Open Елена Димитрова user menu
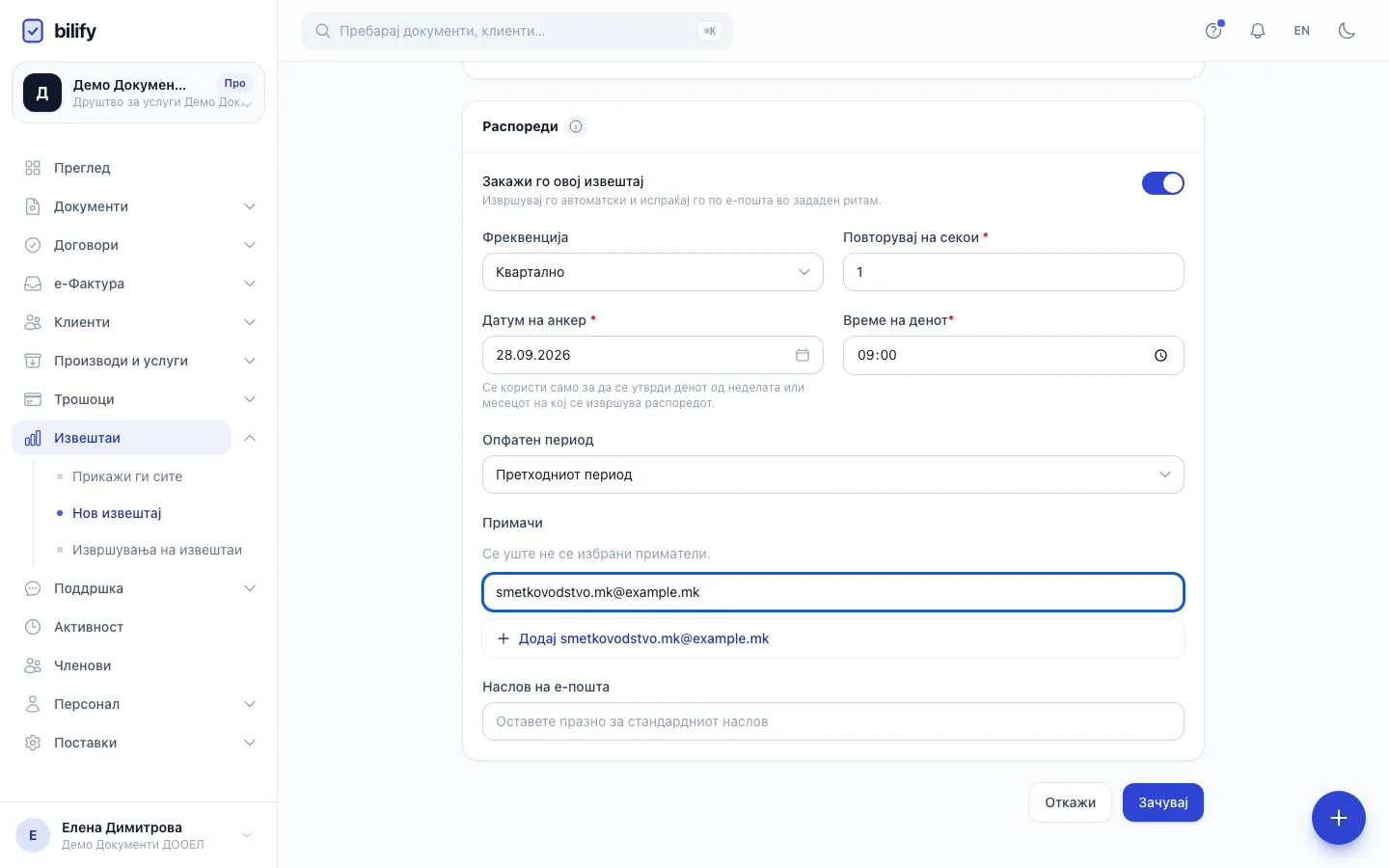 (138, 835)
